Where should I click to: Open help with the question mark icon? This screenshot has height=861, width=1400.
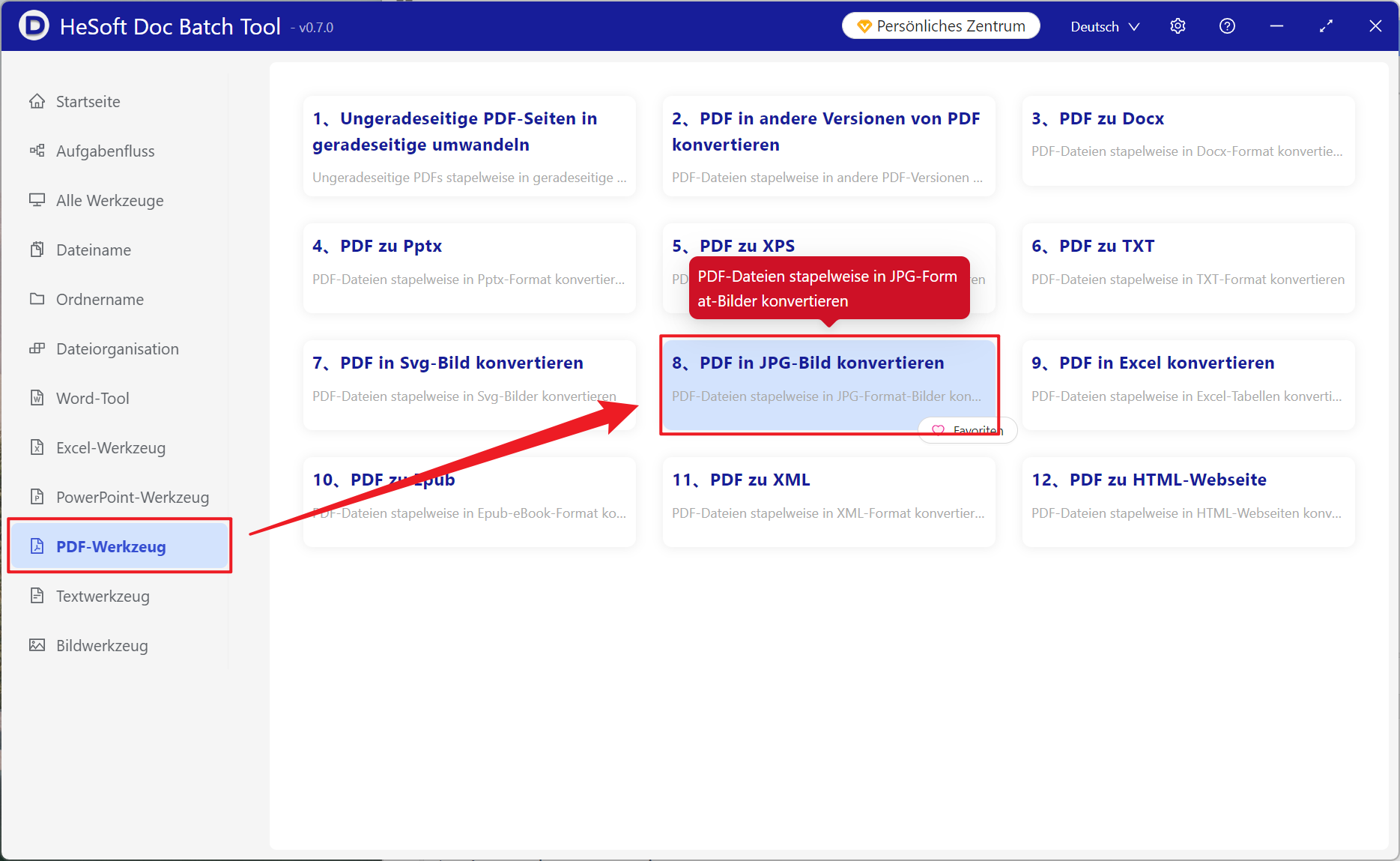click(1227, 26)
